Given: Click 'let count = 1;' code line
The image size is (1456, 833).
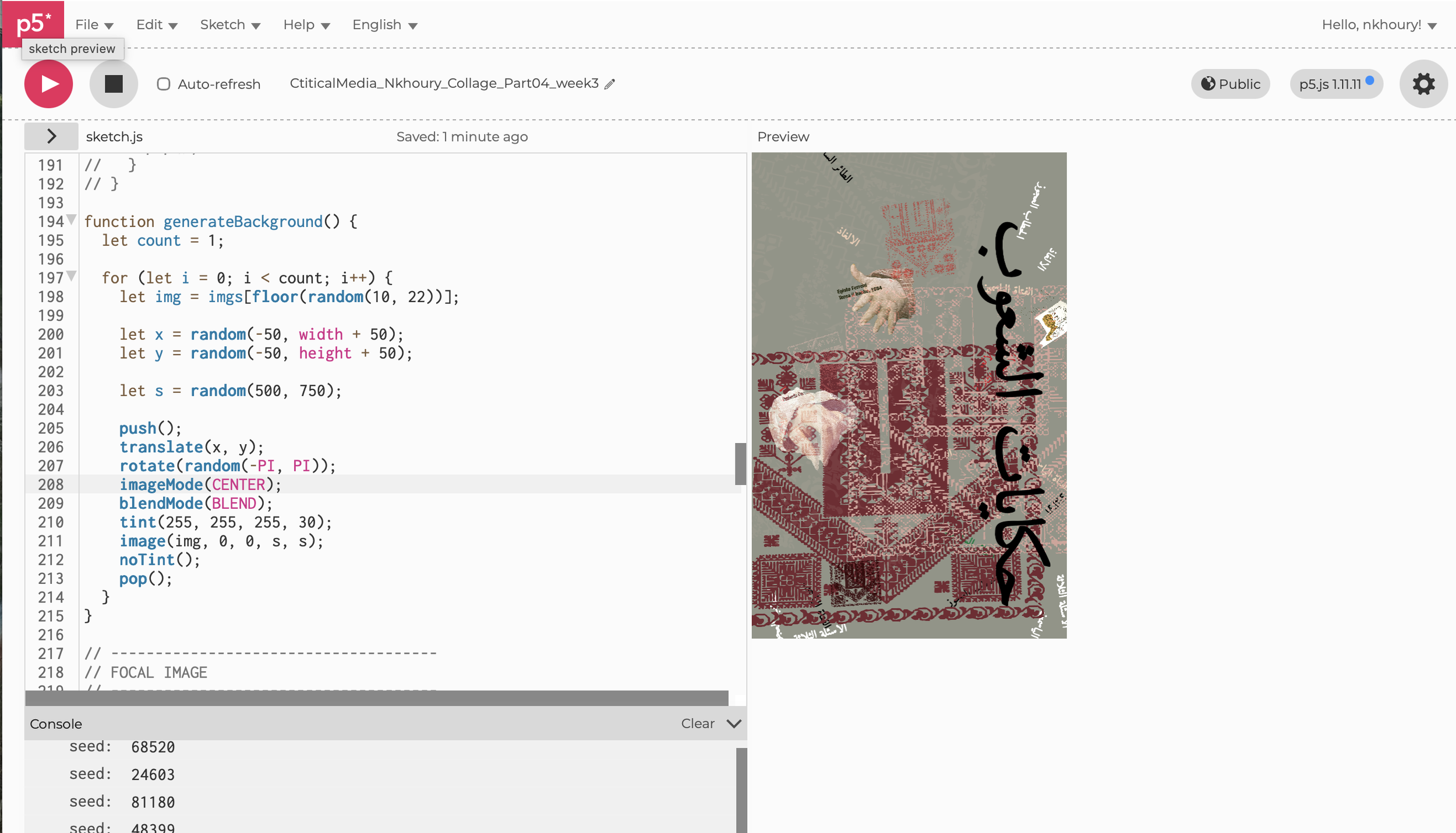Looking at the screenshot, I should click(x=162, y=240).
